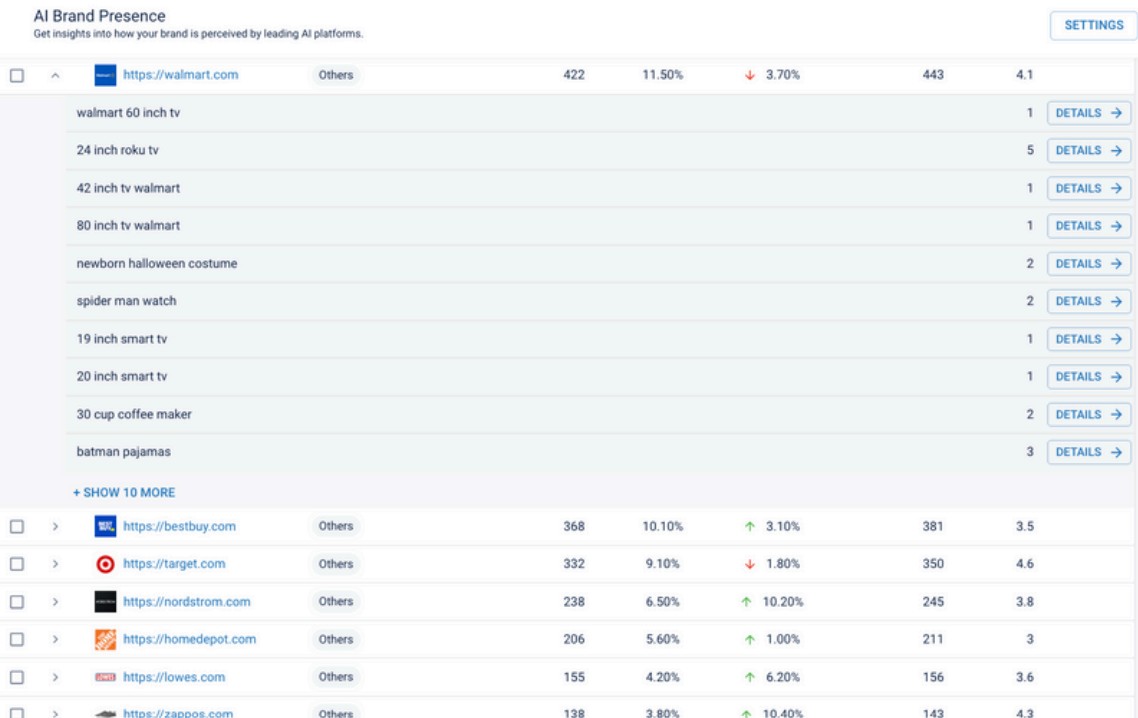
Task: Click the green up arrow beside 1.00%
Action: [750, 640]
